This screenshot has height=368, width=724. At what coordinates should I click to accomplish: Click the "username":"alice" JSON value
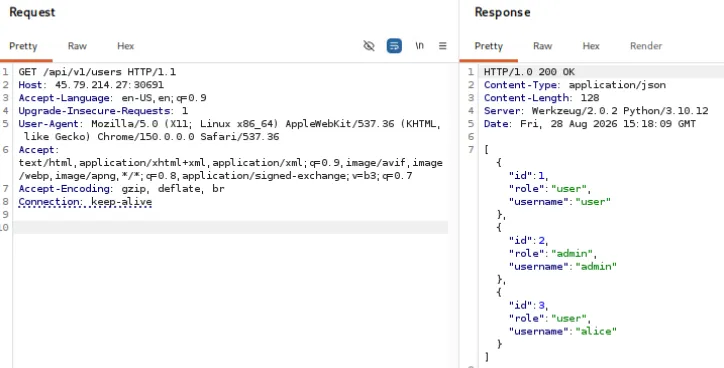point(596,331)
